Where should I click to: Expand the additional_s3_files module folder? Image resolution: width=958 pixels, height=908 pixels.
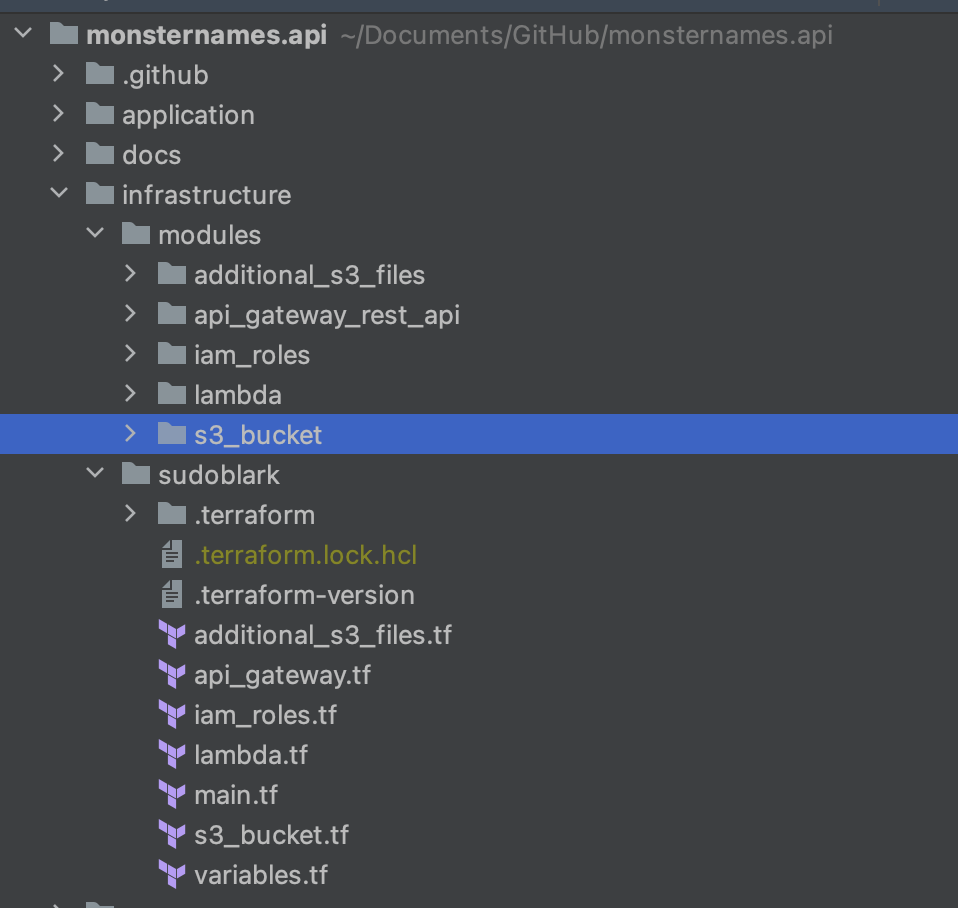129,274
